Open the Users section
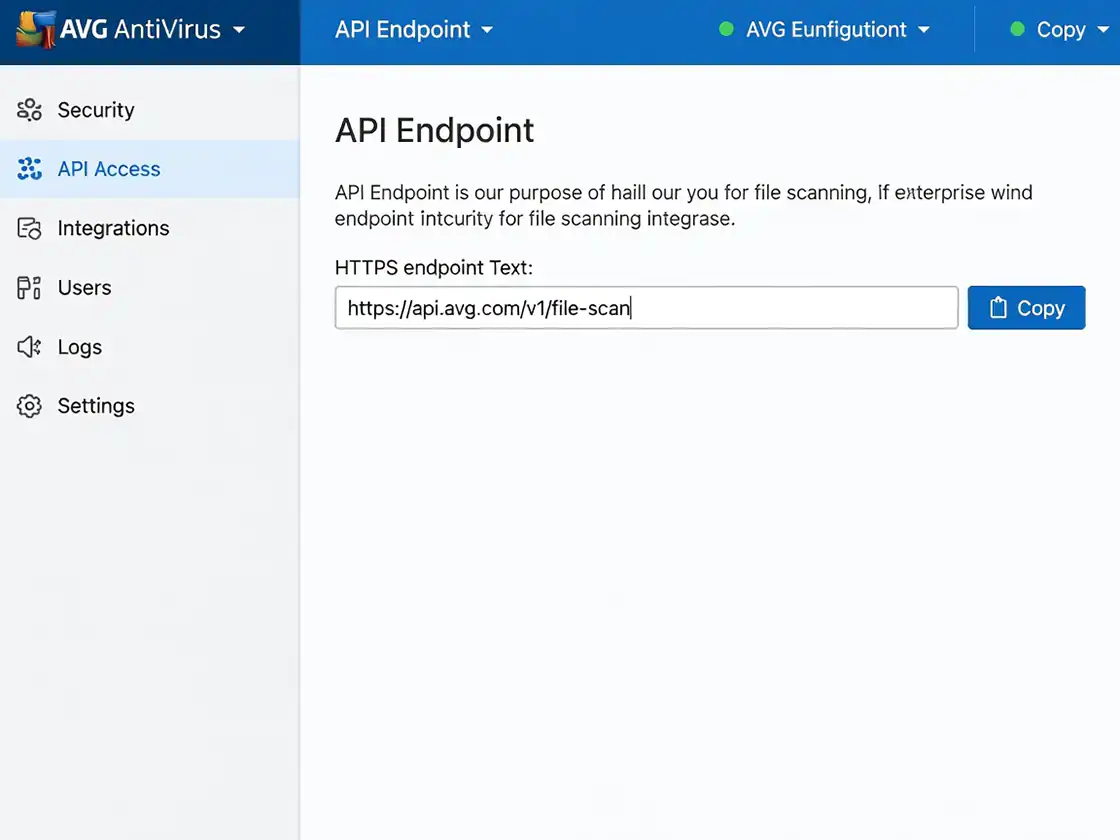 150,287
